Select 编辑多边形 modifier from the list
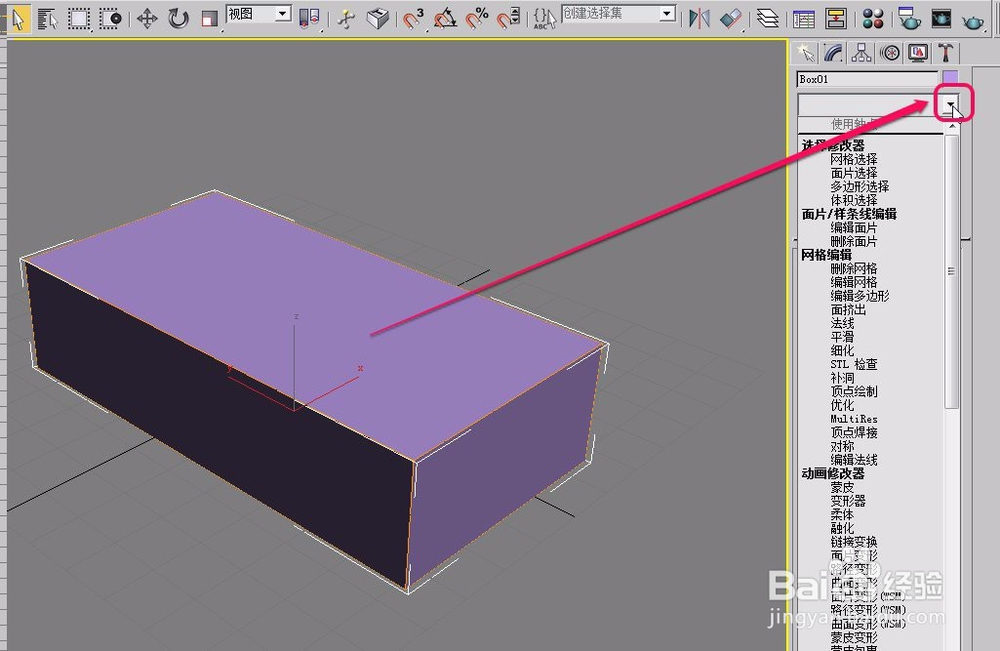Image resolution: width=1000 pixels, height=651 pixels. click(859, 296)
